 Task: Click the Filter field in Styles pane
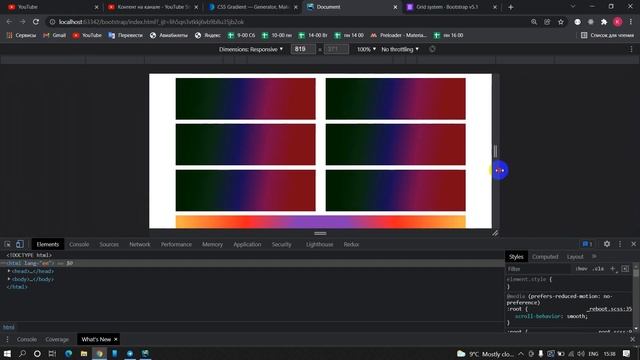click(539, 269)
